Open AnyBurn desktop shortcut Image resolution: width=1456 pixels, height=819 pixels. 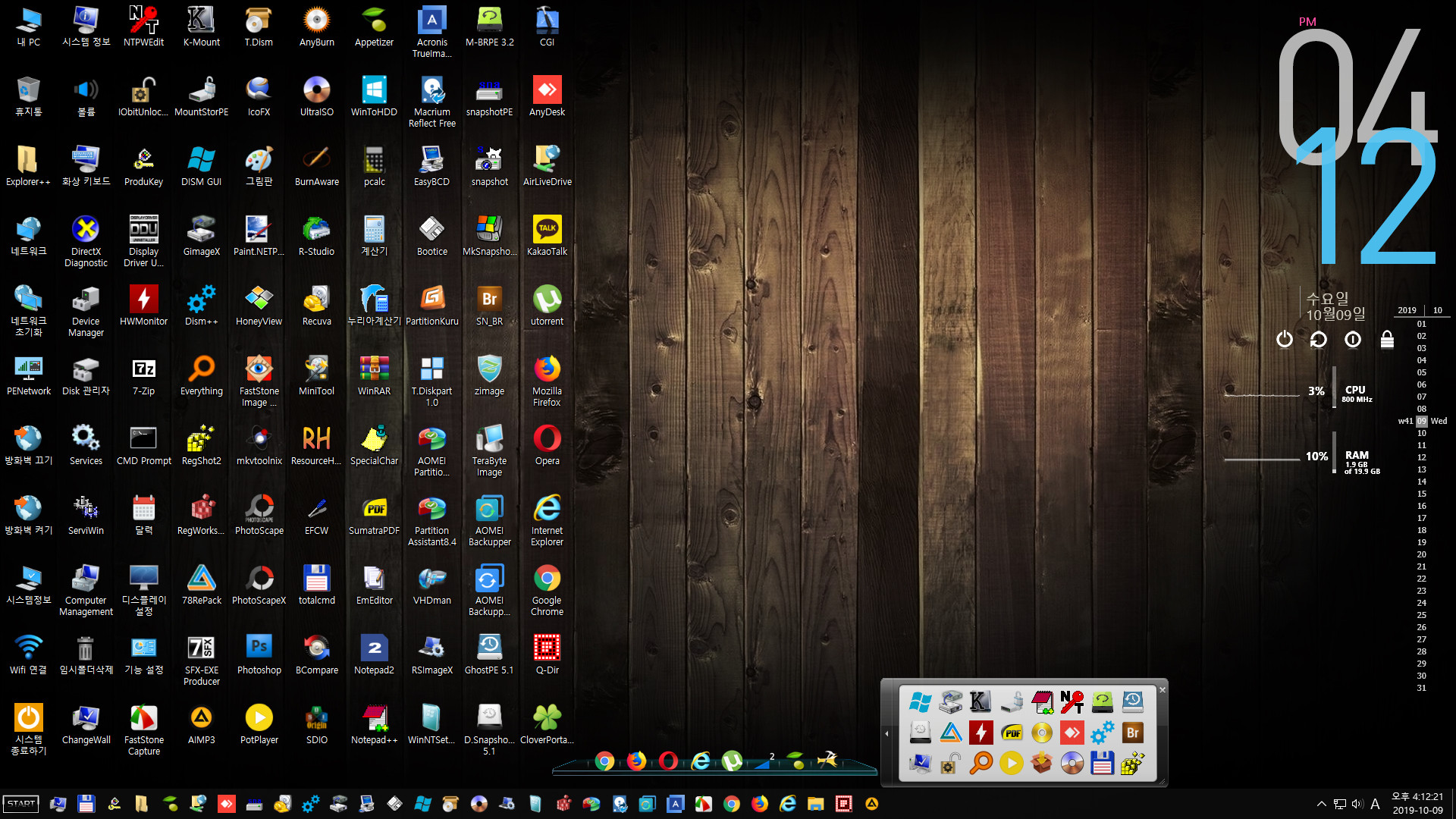(x=316, y=27)
